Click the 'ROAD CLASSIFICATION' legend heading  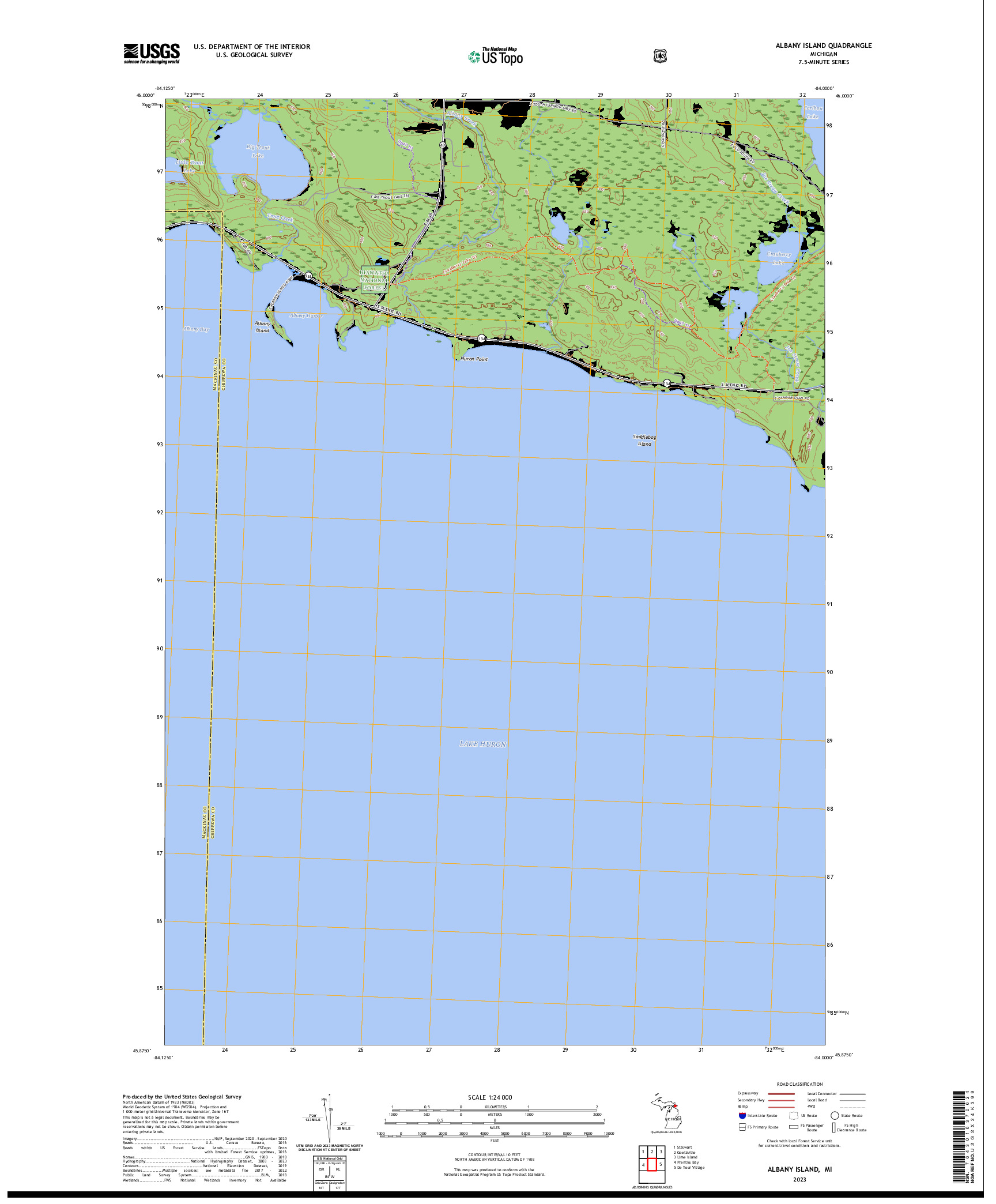(x=799, y=1084)
